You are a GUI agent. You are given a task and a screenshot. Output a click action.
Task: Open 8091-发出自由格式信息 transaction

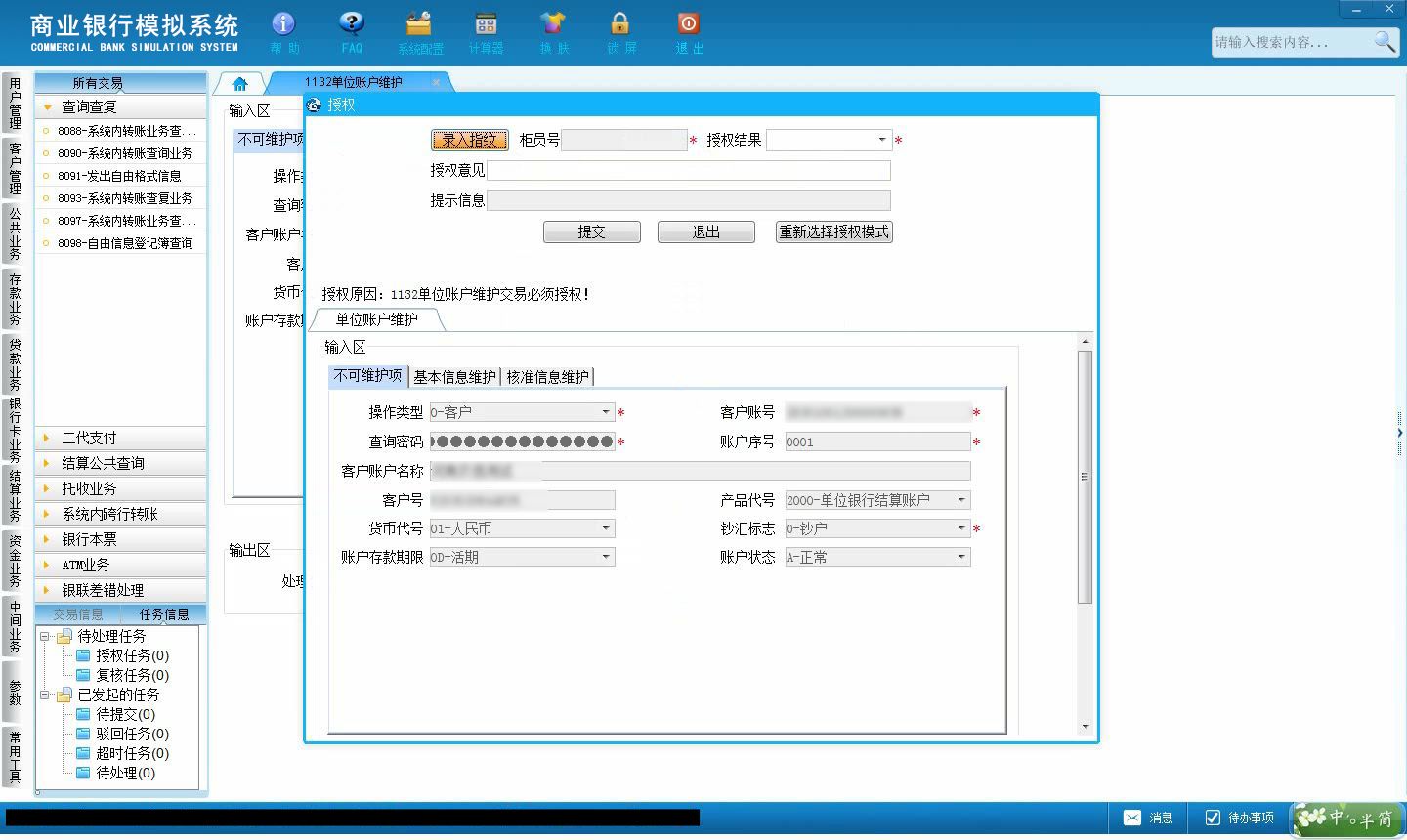pos(121,176)
